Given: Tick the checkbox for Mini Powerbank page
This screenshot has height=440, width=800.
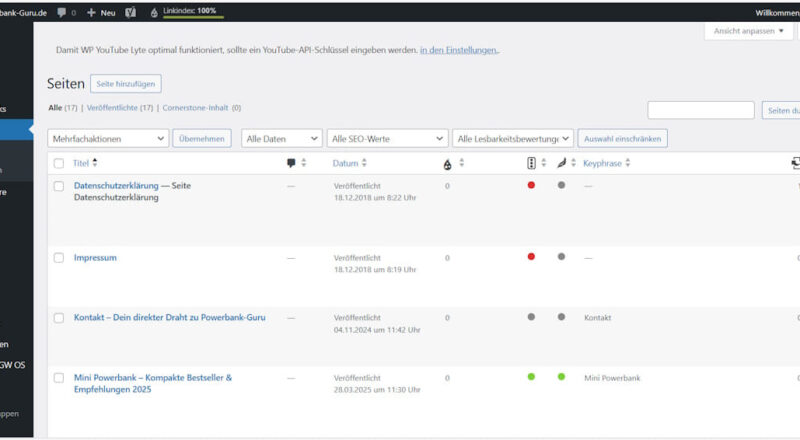Looking at the screenshot, I should (x=59, y=378).
